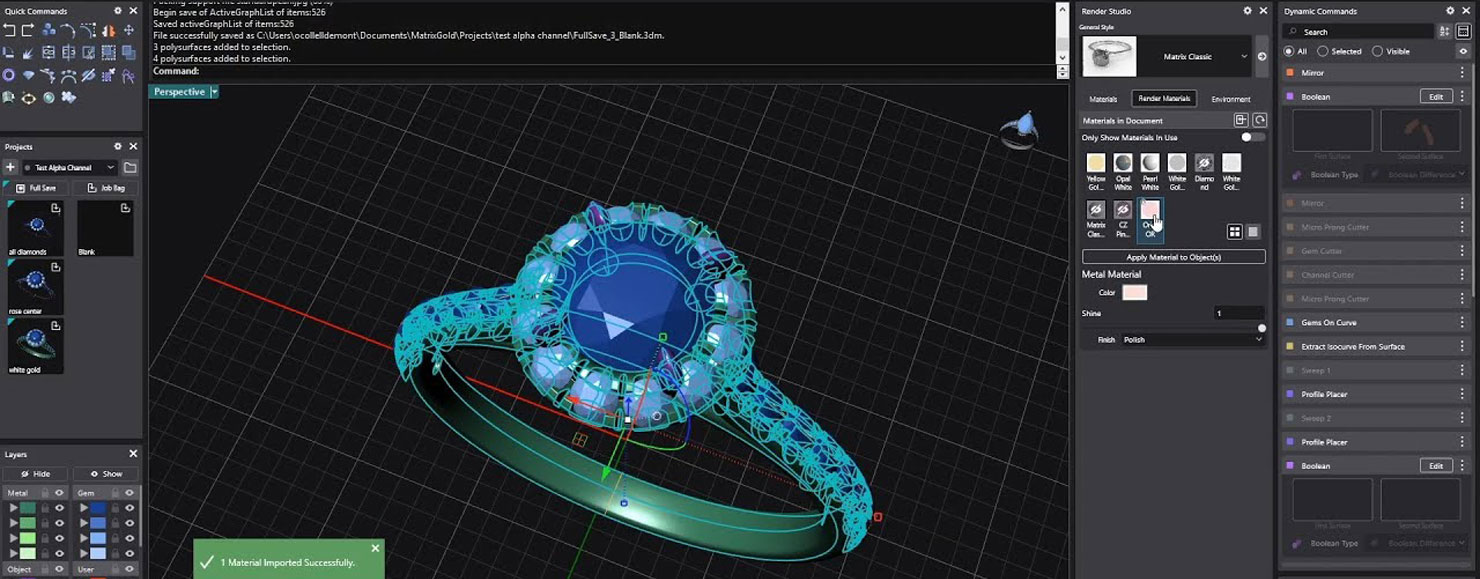
Task: Open the white gold project thumbnail
Action: pyautogui.click(x=35, y=347)
